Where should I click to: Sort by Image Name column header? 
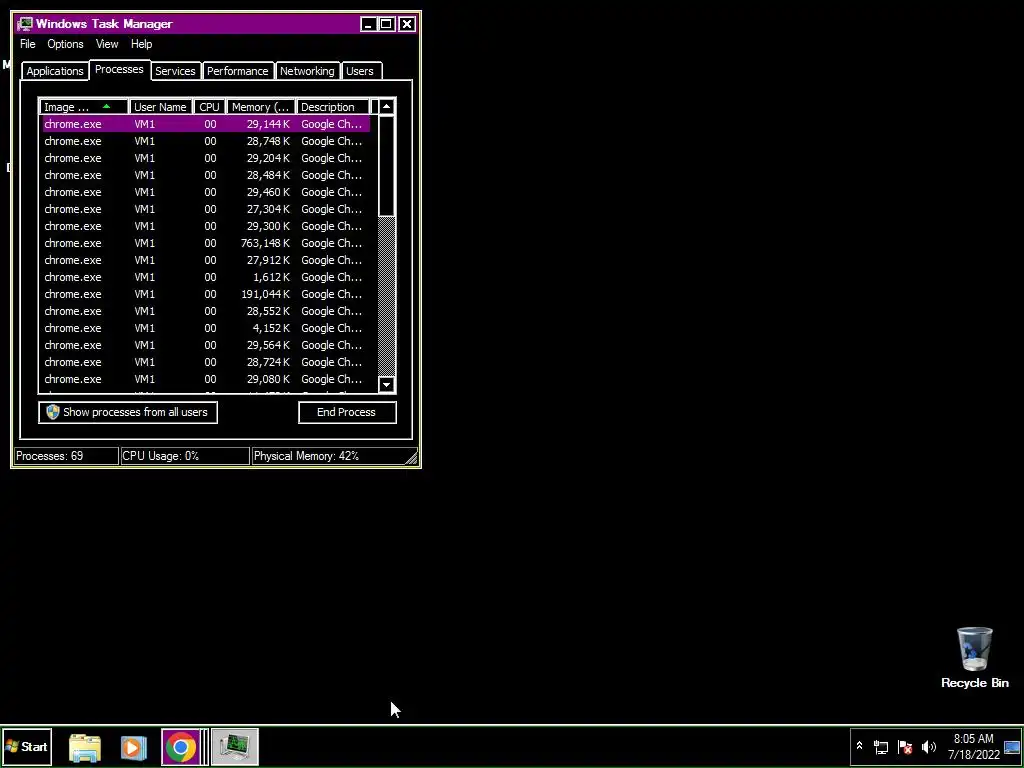click(84, 107)
